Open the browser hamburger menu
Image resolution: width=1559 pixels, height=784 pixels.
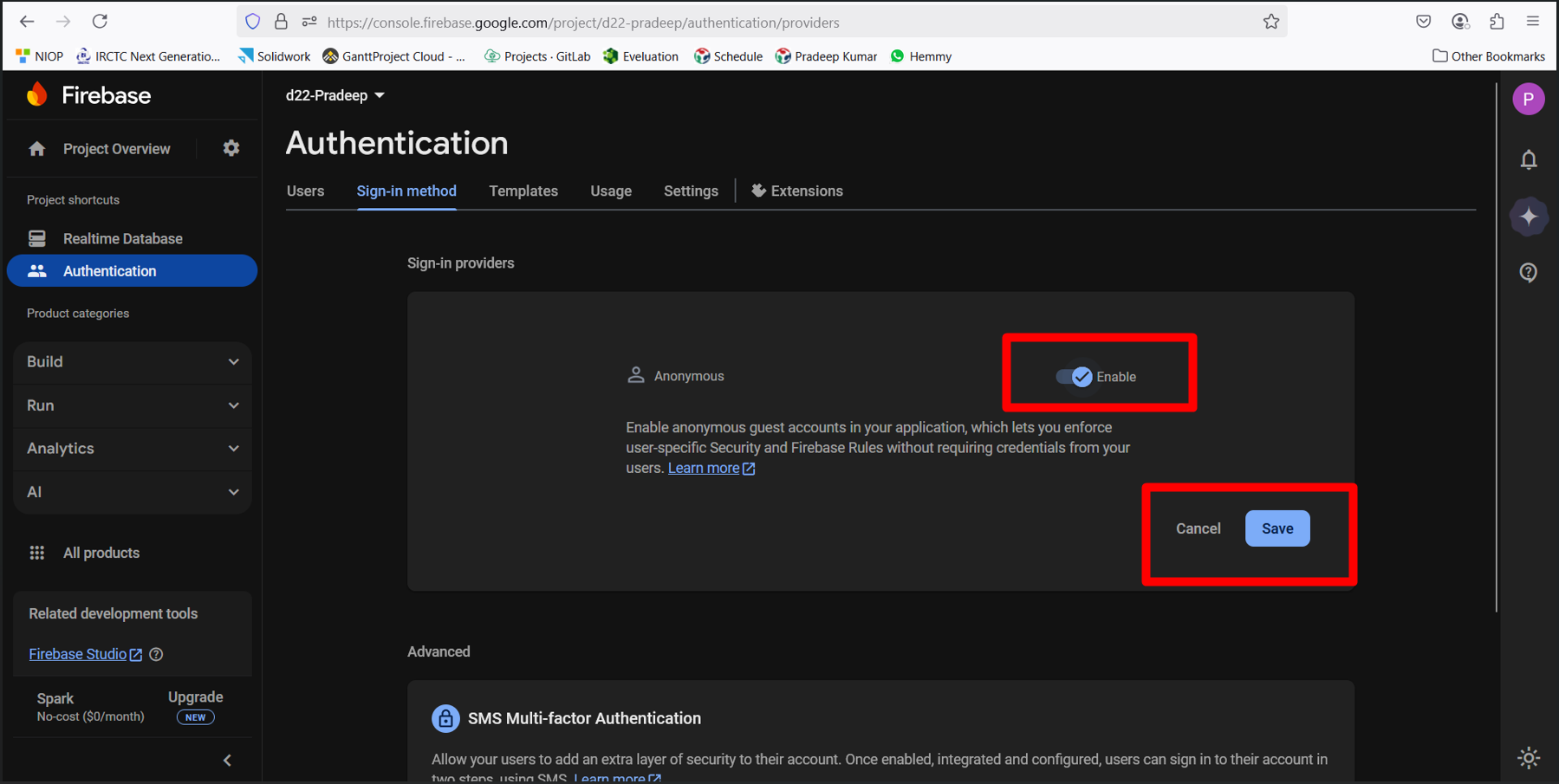(x=1533, y=22)
